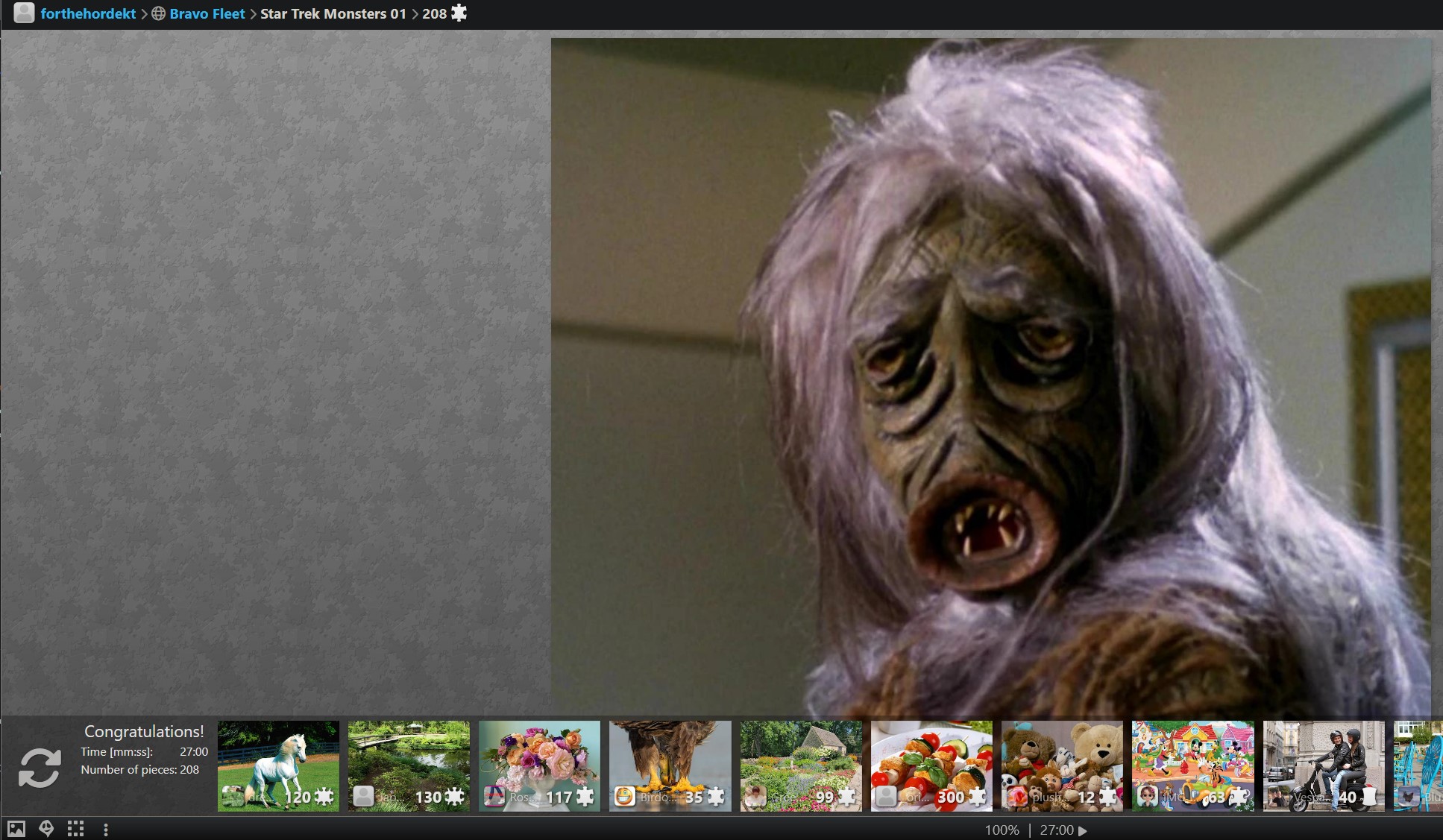Screen dimensions: 1443x840
Task: Click the grid arrange pieces icon
Action: click(75, 829)
